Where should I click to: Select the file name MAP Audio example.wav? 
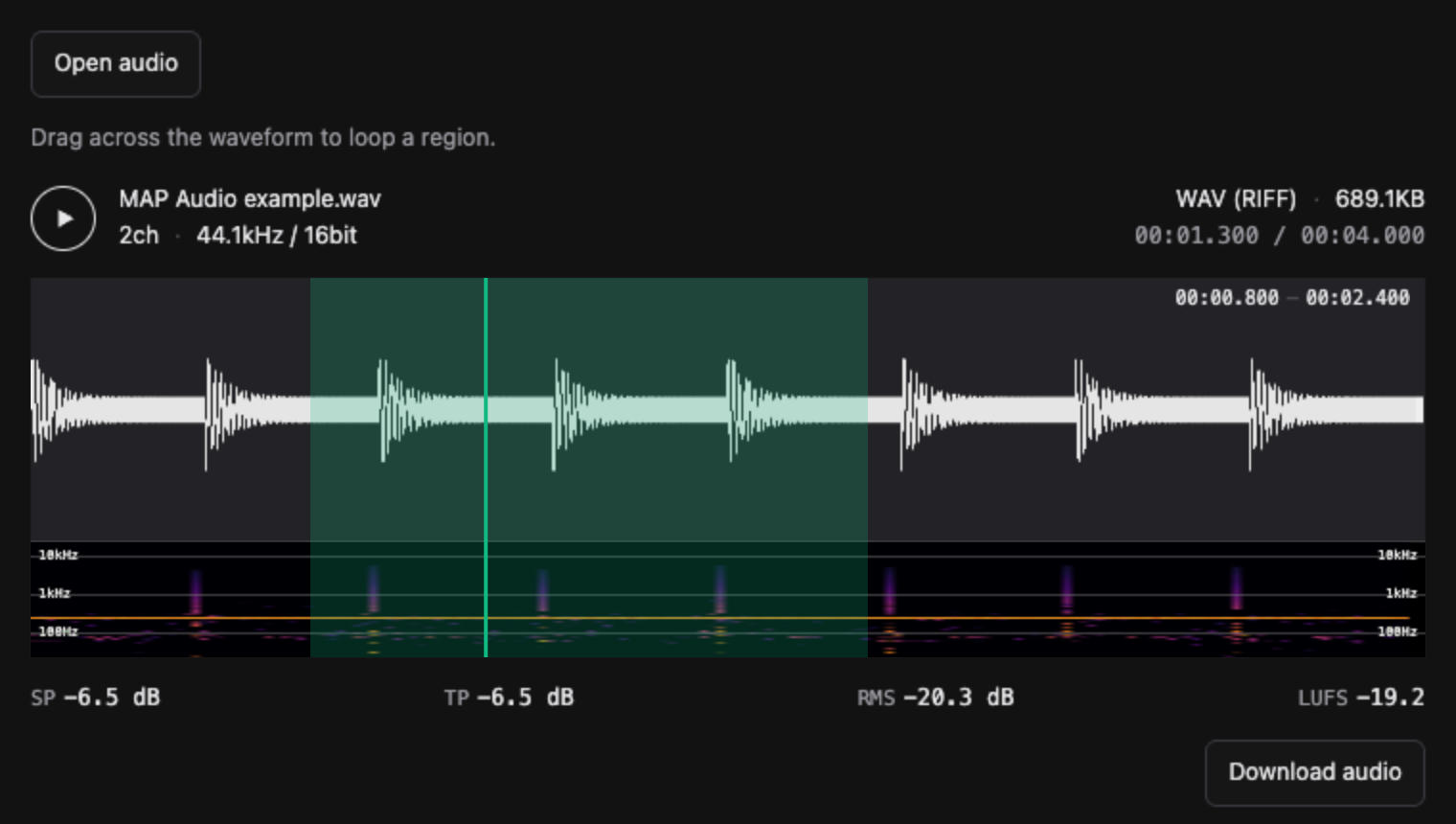[x=250, y=199]
